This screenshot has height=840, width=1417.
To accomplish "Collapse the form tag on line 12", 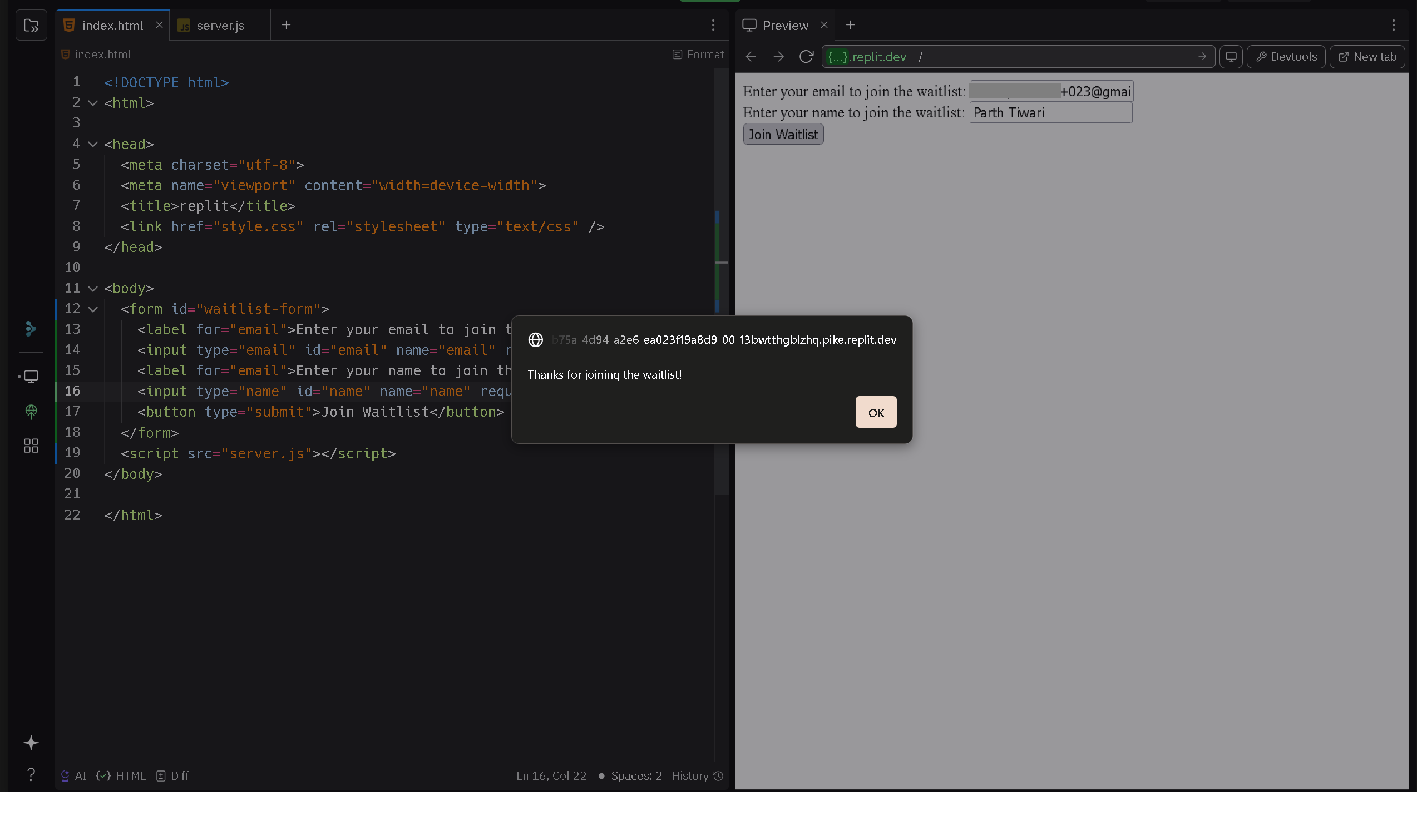I will [x=93, y=309].
